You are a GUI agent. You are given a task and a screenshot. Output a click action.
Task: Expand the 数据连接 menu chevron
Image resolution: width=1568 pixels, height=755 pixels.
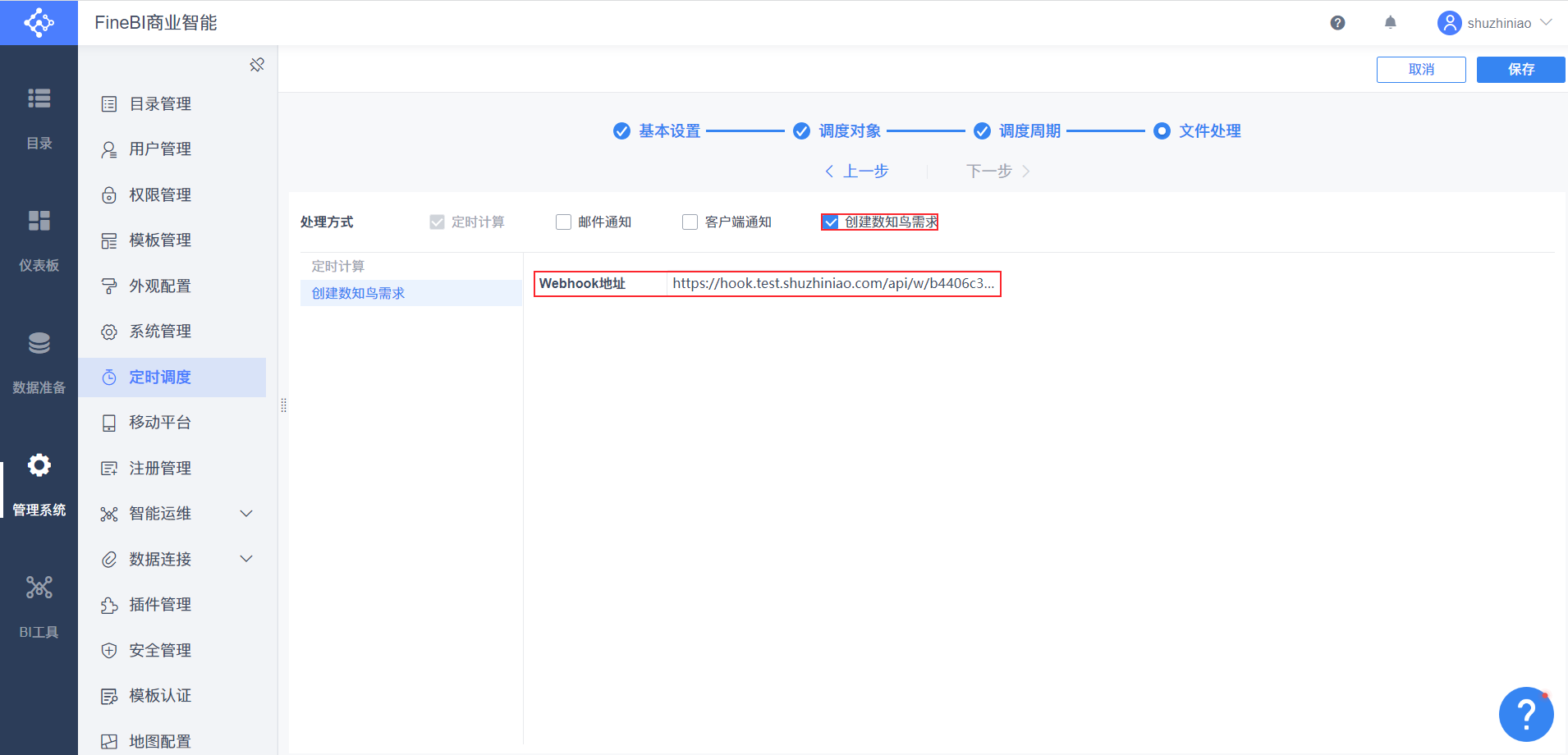tap(246, 559)
